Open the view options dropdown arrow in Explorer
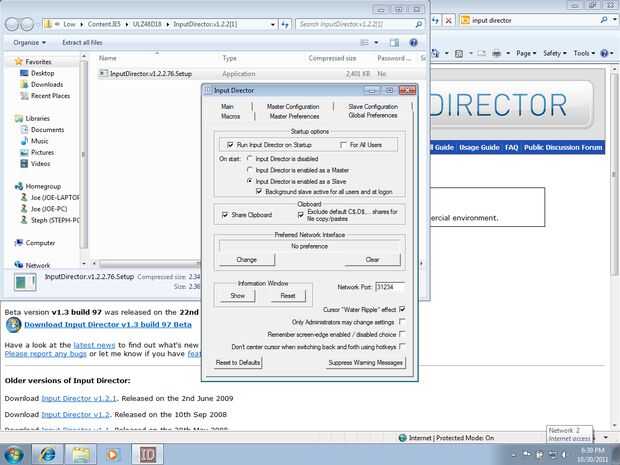 pyautogui.click(x=376, y=43)
